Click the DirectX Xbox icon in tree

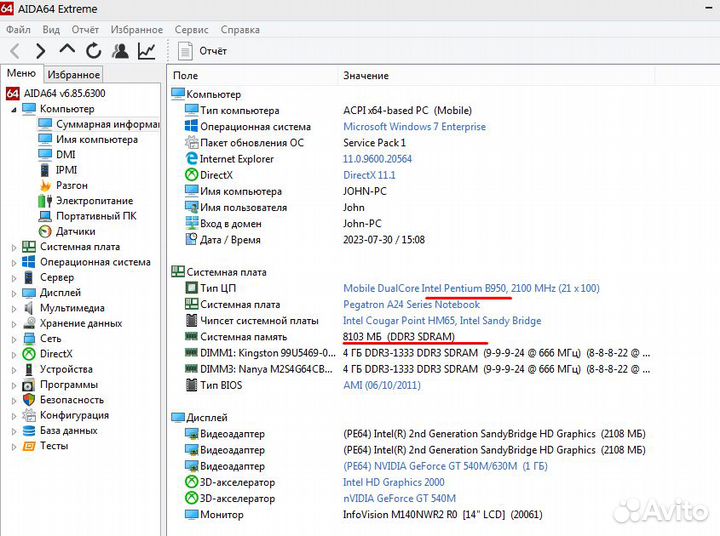[29, 354]
